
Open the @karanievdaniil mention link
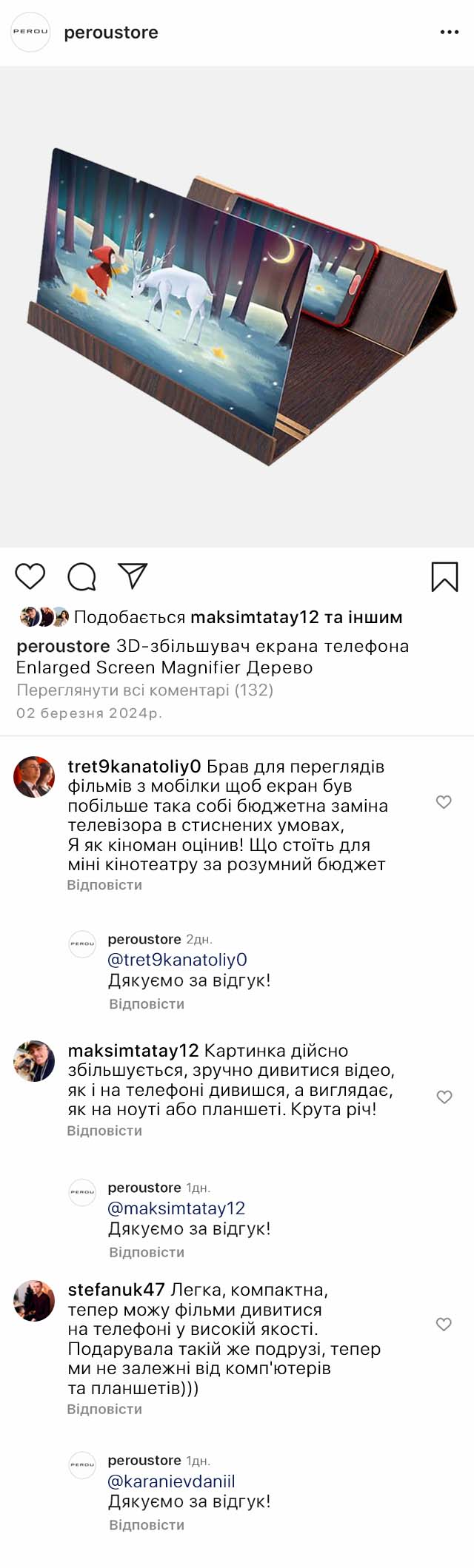[171, 1481]
